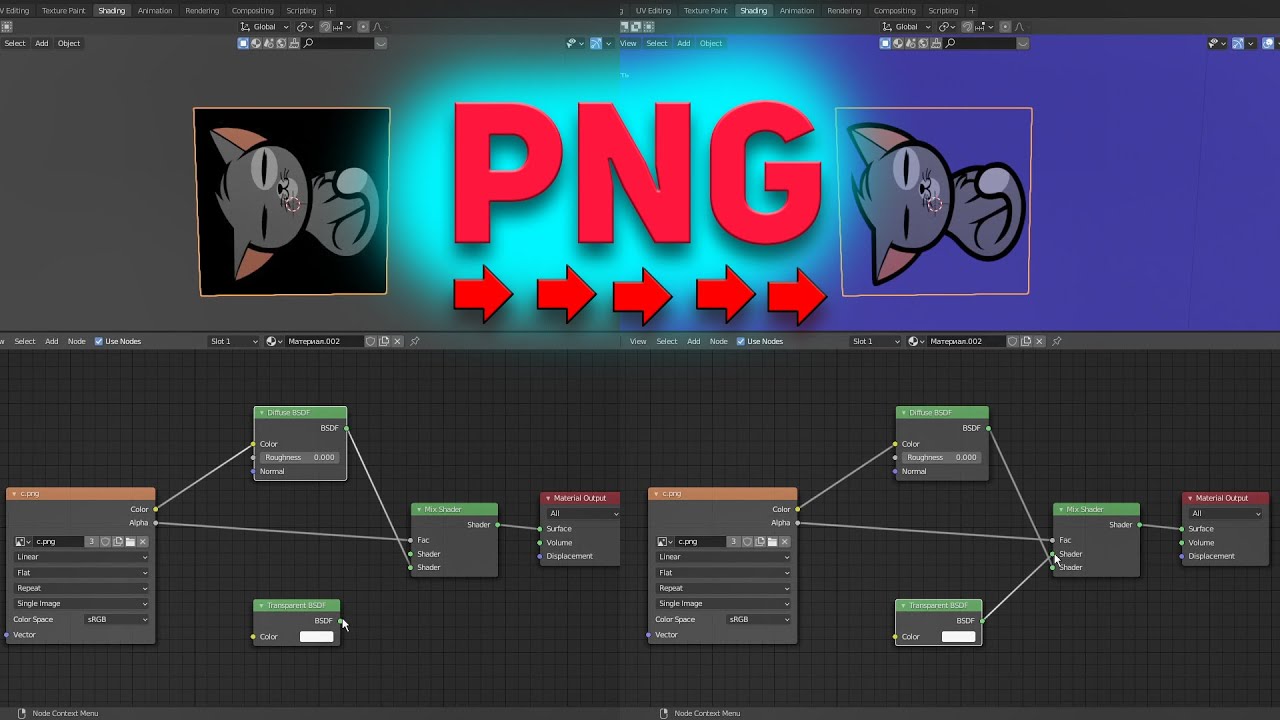
Task: Open Slot 1 dropdown in left node editor
Action: tap(233, 341)
